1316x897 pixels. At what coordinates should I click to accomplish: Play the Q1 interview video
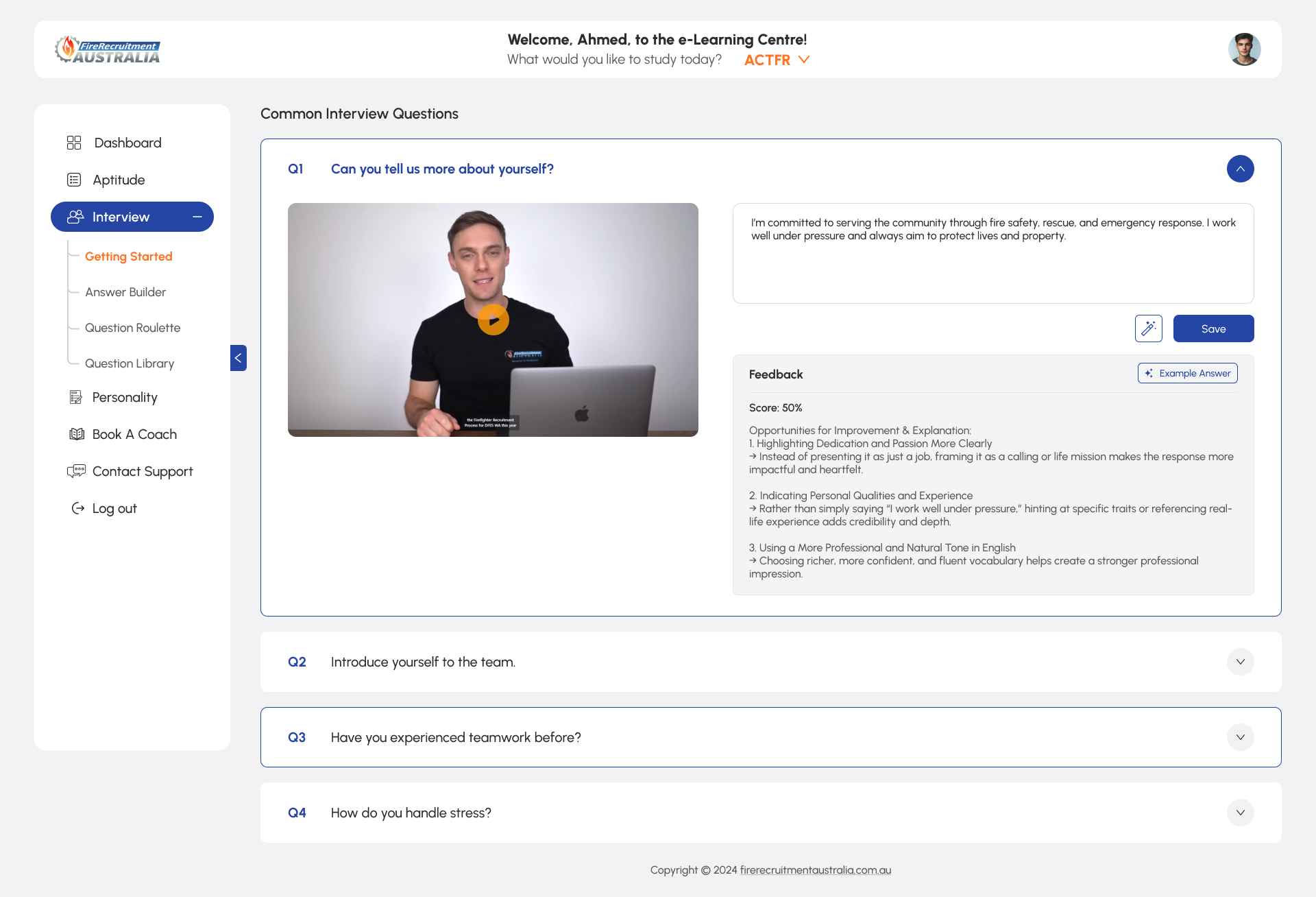493,320
